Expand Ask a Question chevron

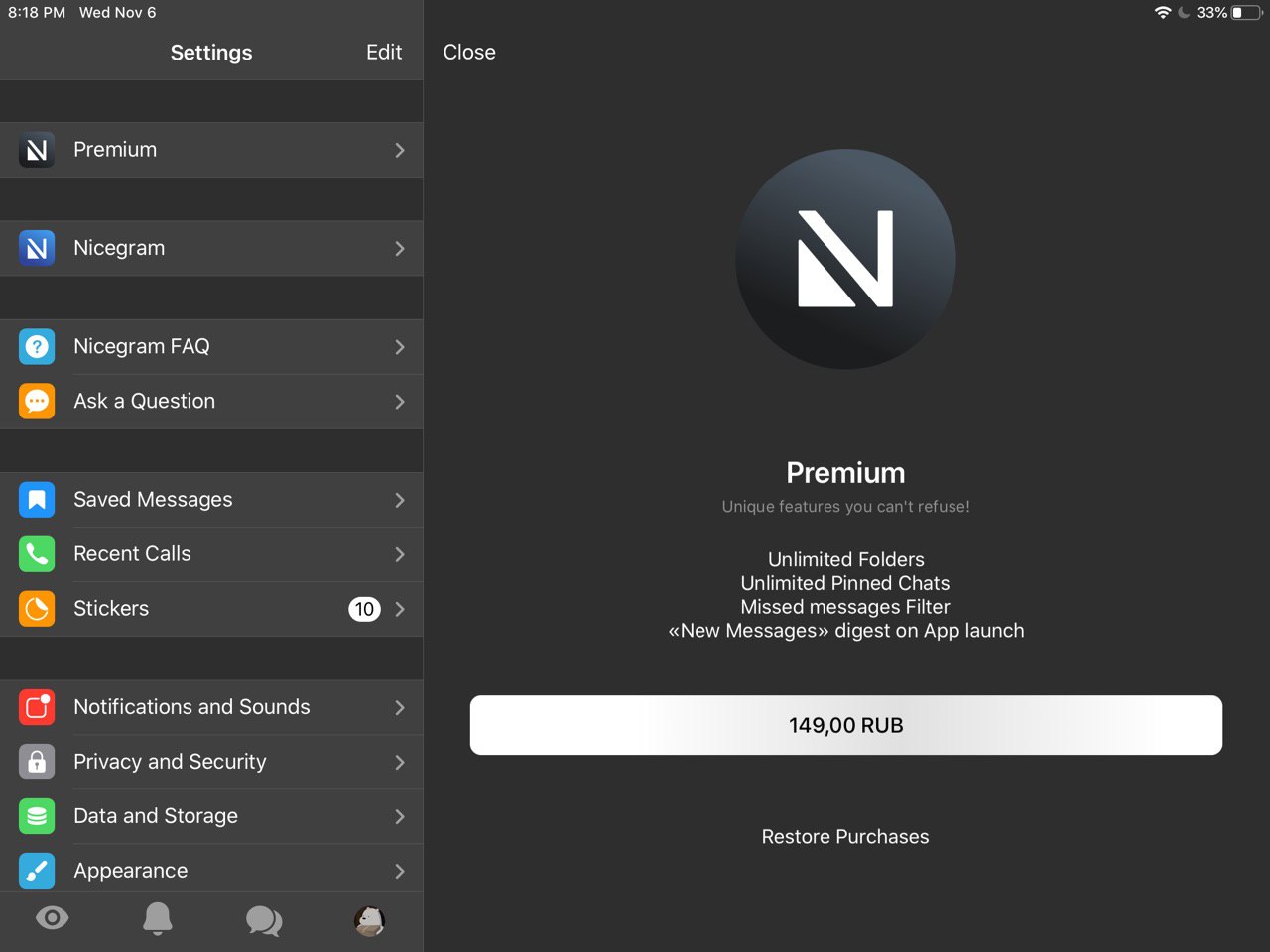tap(400, 401)
